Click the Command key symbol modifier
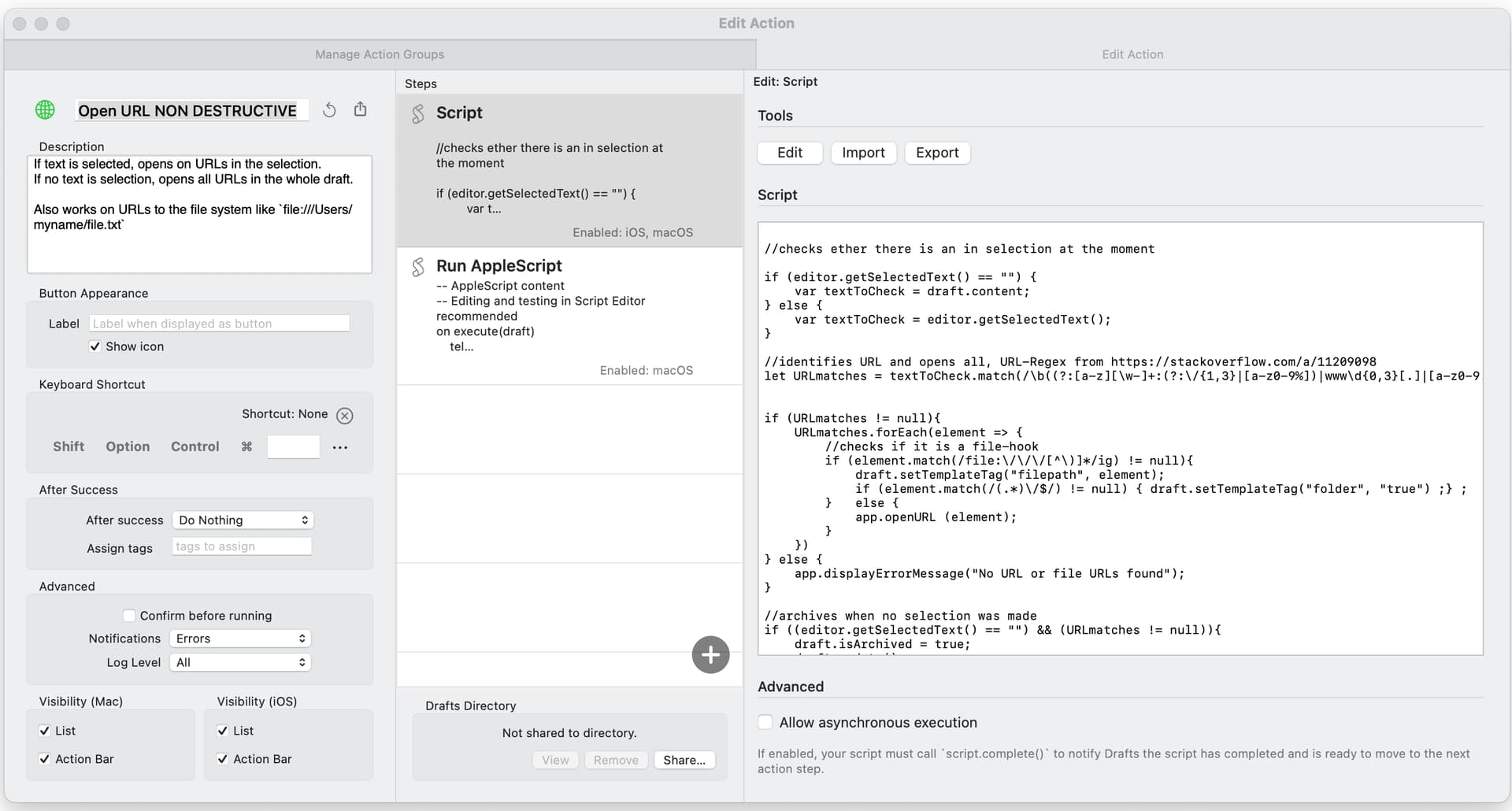The width and height of the screenshot is (1512, 811). tap(246, 446)
